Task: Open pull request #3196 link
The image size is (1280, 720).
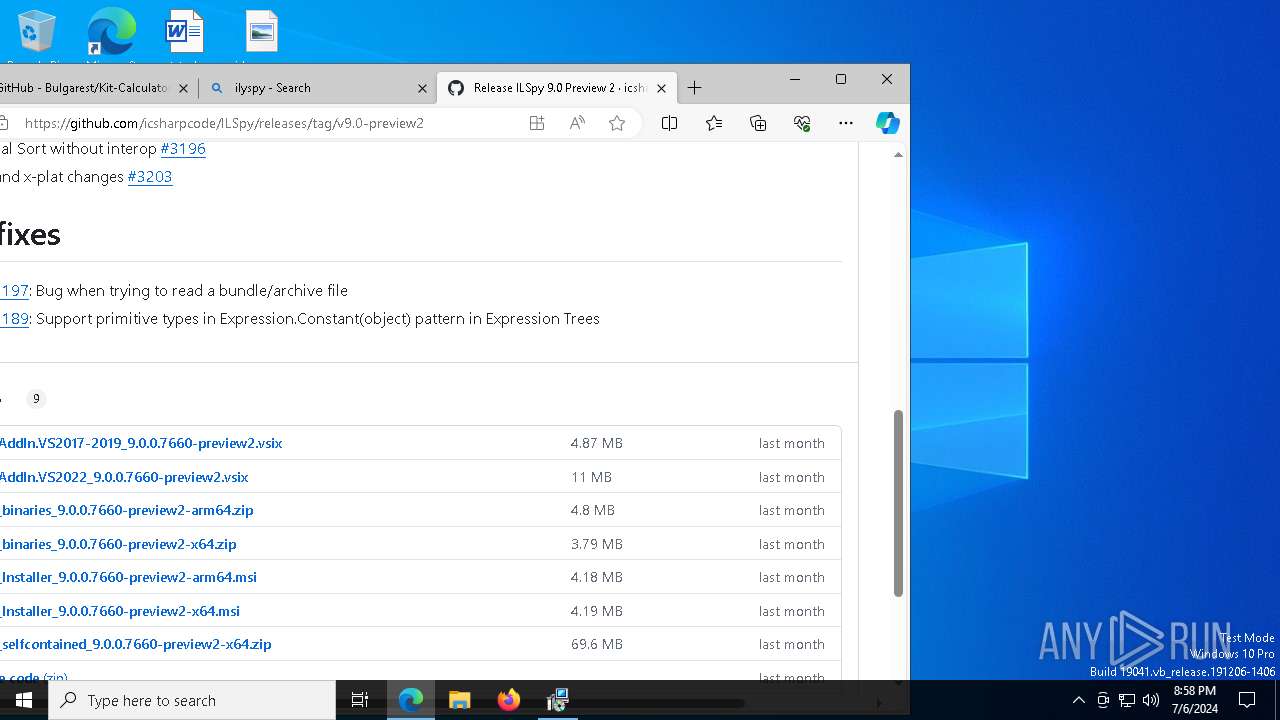Action: tap(183, 148)
